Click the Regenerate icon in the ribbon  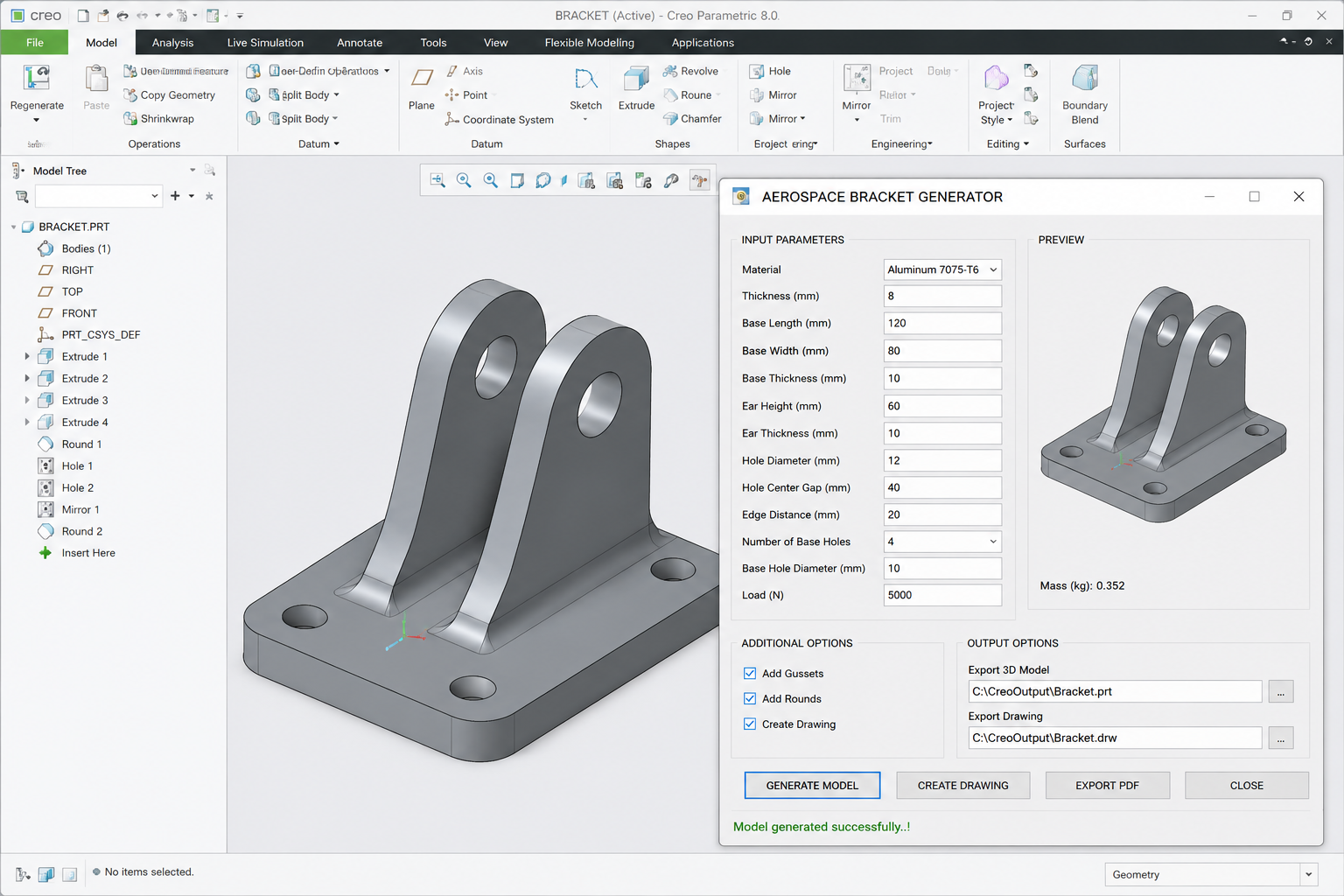[x=37, y=79]
